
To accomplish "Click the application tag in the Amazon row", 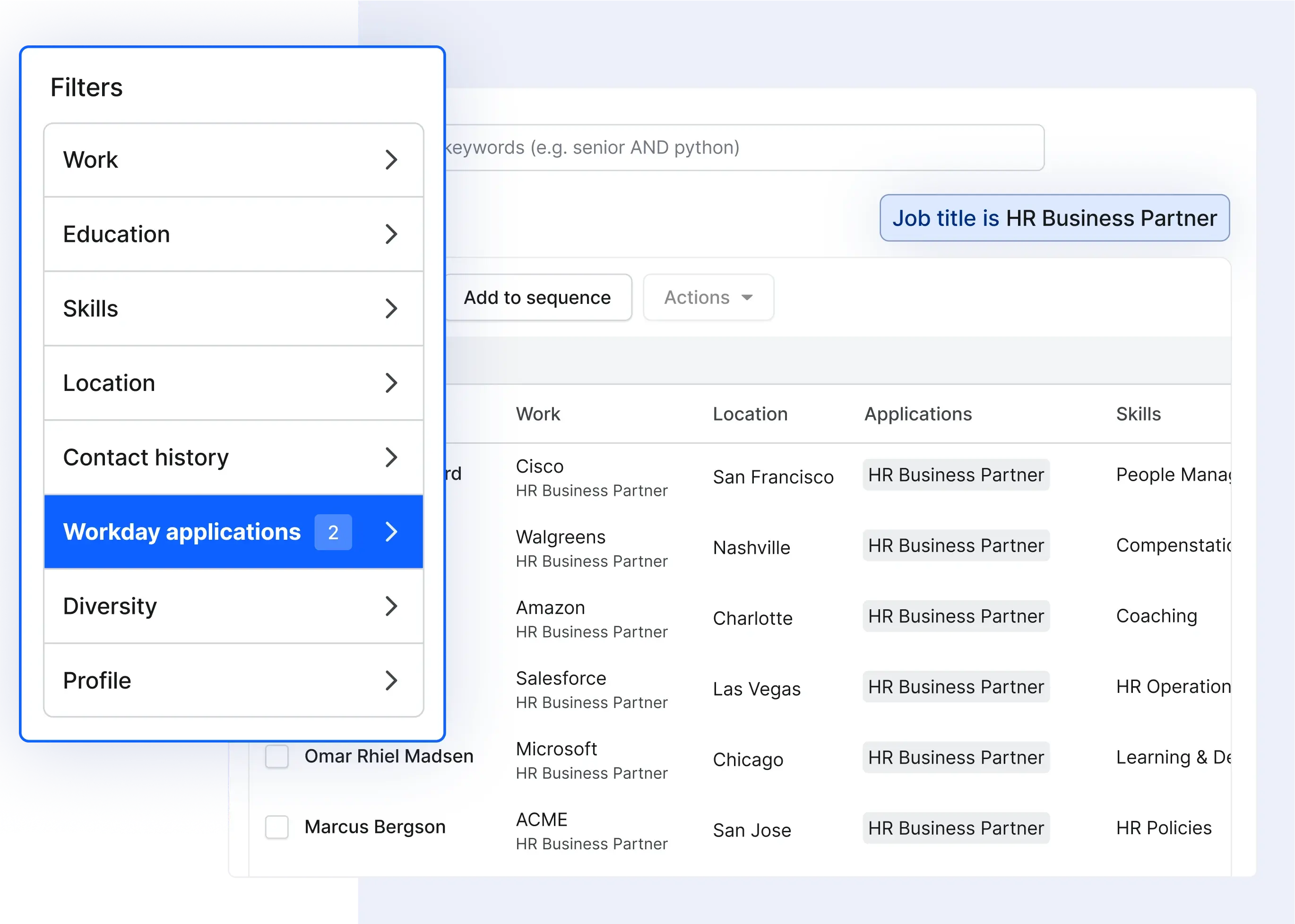I will pyautogui.click(x=956, y=616).
